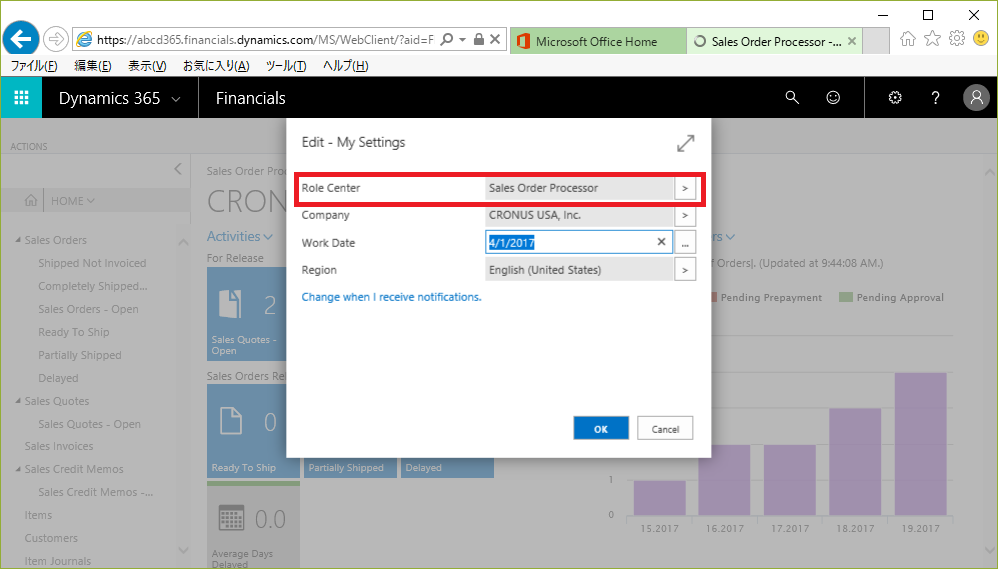
Task: Expand the Dynamics 365 dropdown chevron
Action: [x=176, y=99]
